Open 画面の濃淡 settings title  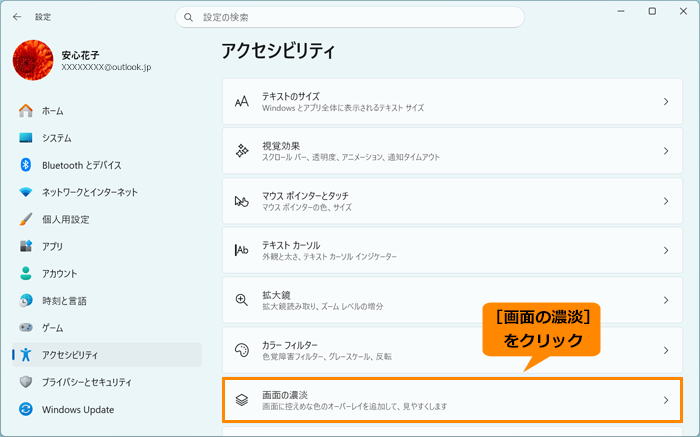[x=285, y=395]
